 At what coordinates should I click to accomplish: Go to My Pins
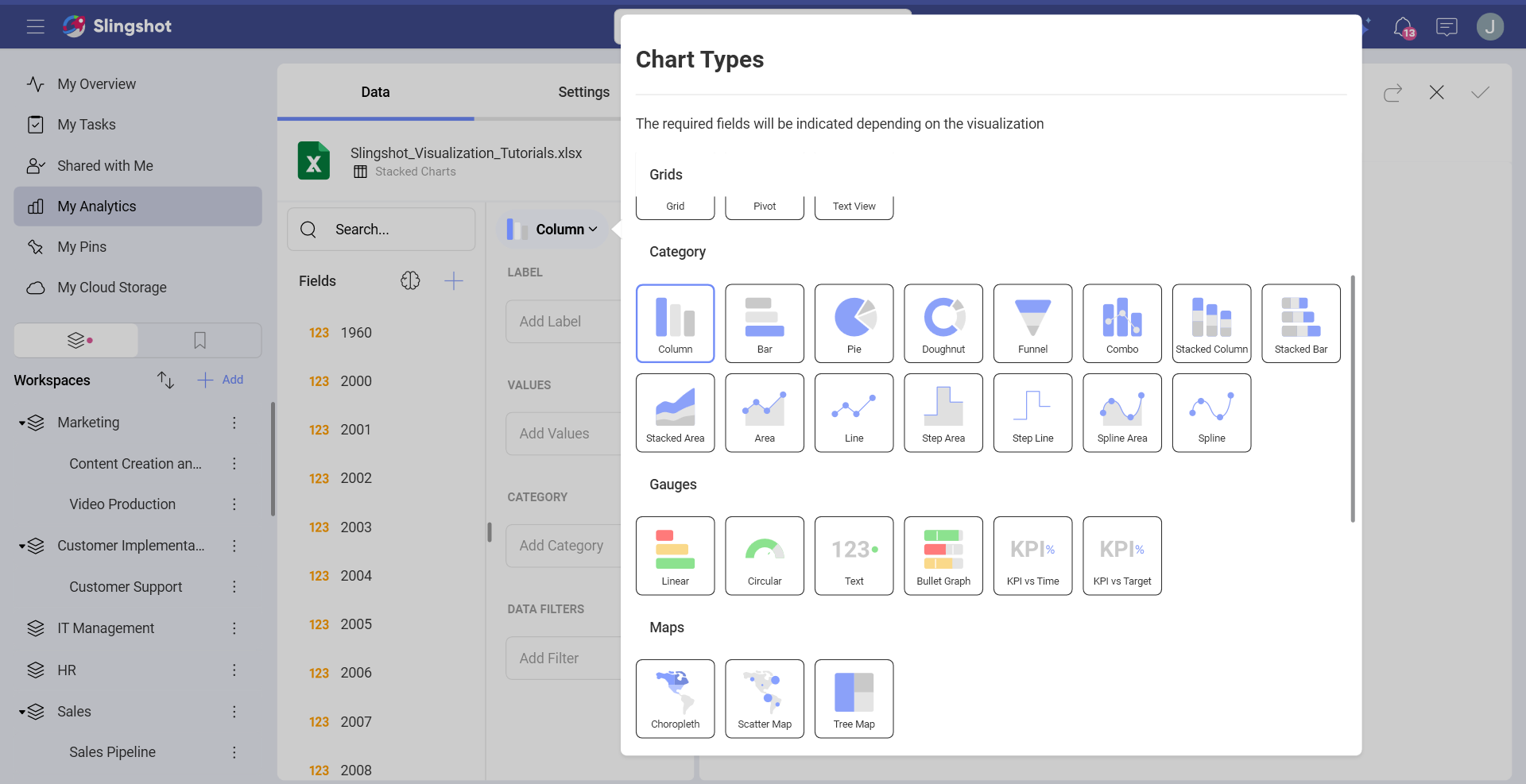pyautogui.click(x=137, y=247)
